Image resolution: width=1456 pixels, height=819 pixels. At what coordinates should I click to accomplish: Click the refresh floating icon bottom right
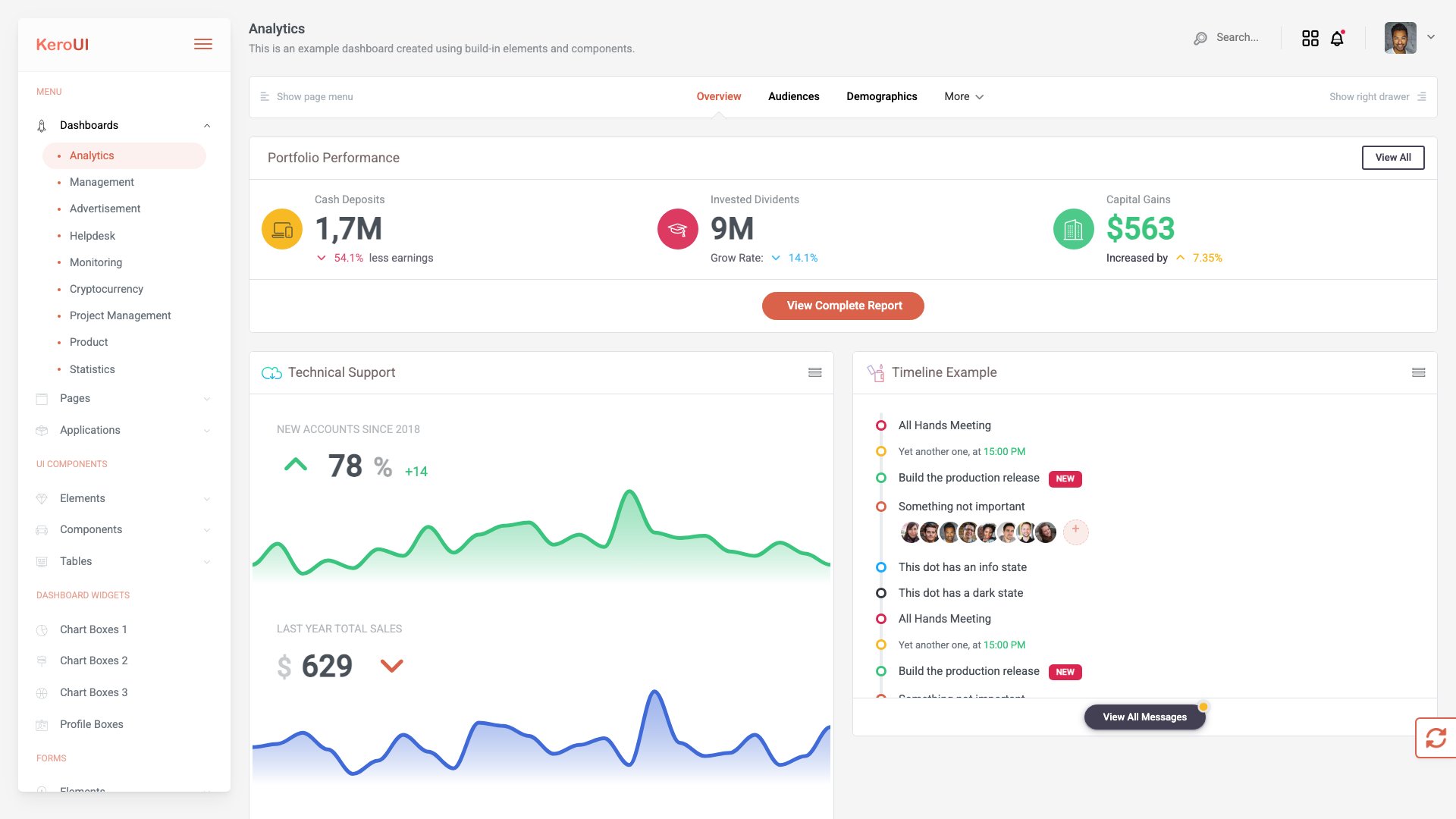(1436, 736)
